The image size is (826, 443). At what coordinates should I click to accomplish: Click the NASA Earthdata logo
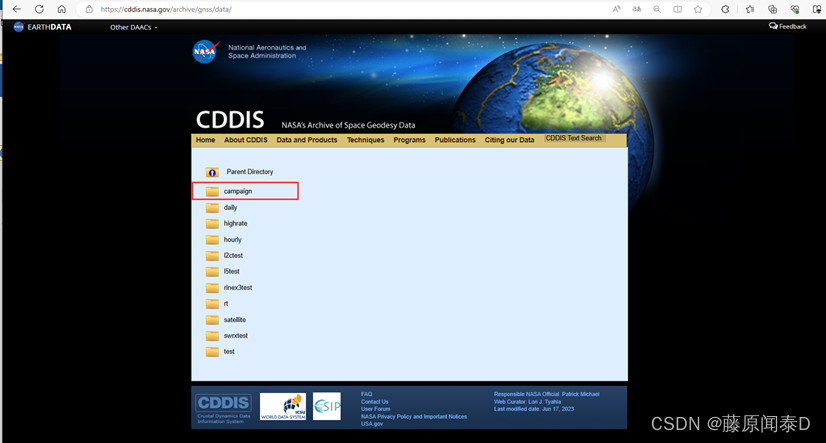point(42,27)
